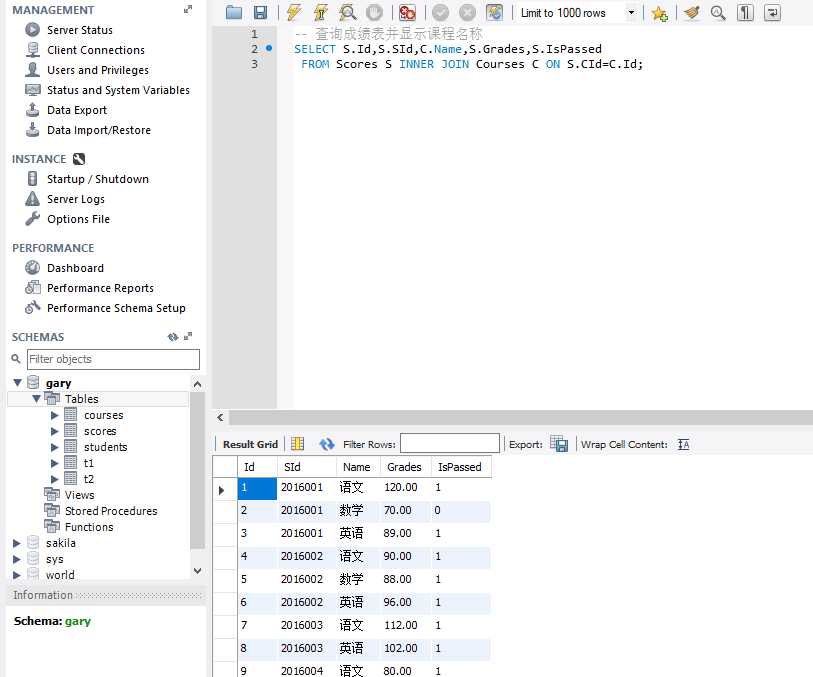Click the Options File wrench icon
The width and height of the screenshot is (813, 677).
pos(32,219)
